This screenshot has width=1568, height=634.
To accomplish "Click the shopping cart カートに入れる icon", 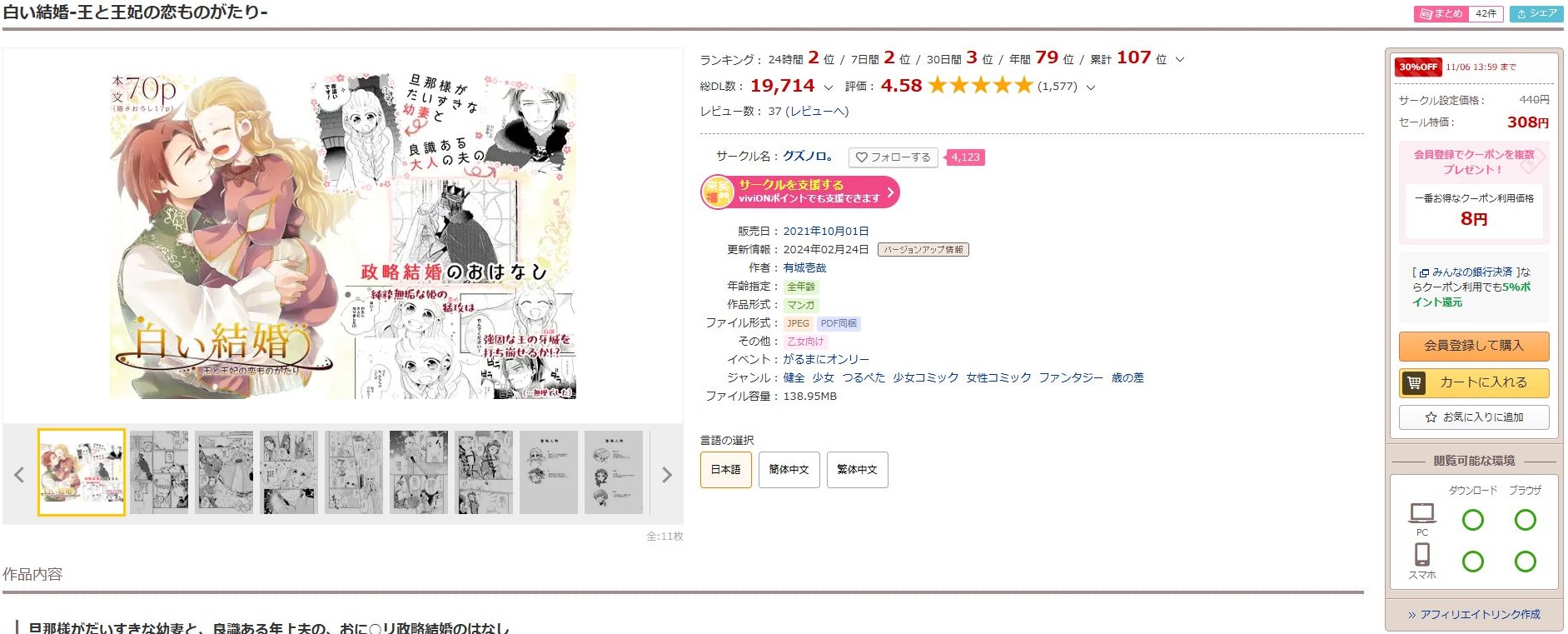I will 1414,382.
